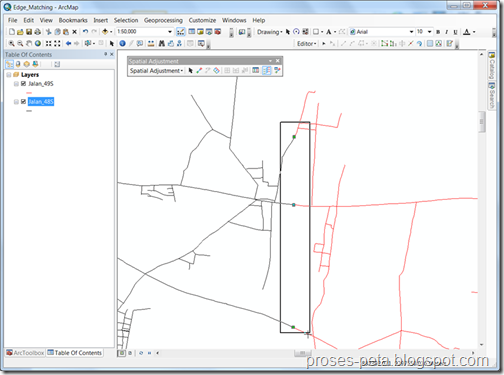Collapse the Layers group

tap(9, 75)
